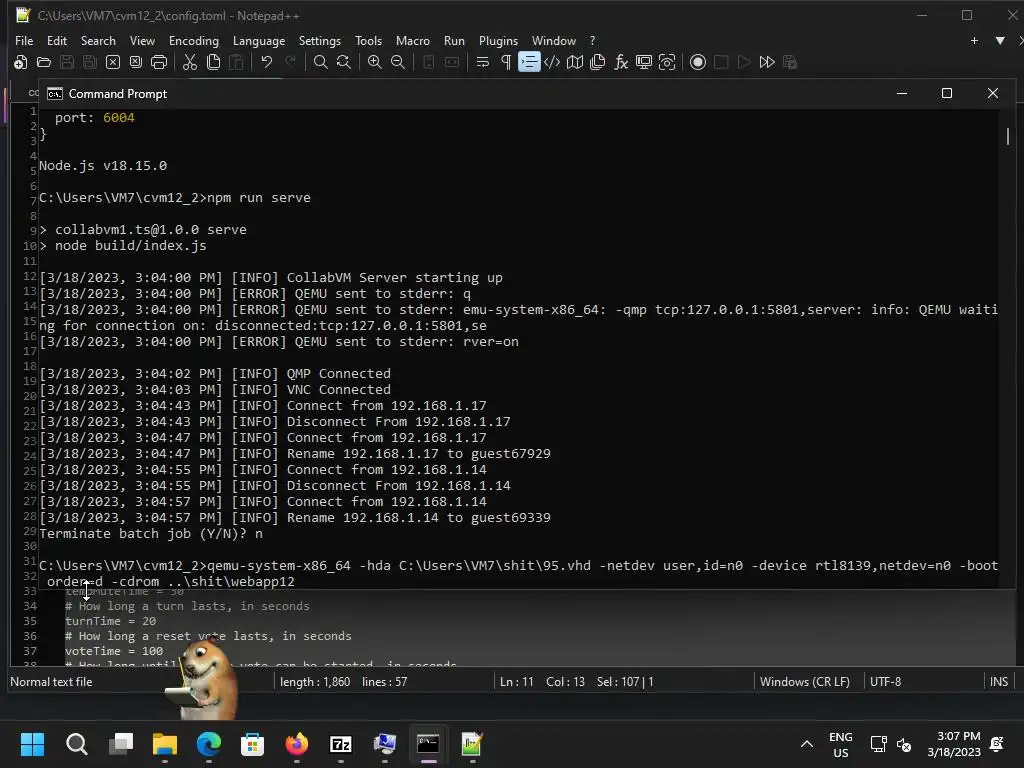This screenshot has width=1024, height=768.
Task: Click the INS insert mode indicator
Action: tap(999, 681)
